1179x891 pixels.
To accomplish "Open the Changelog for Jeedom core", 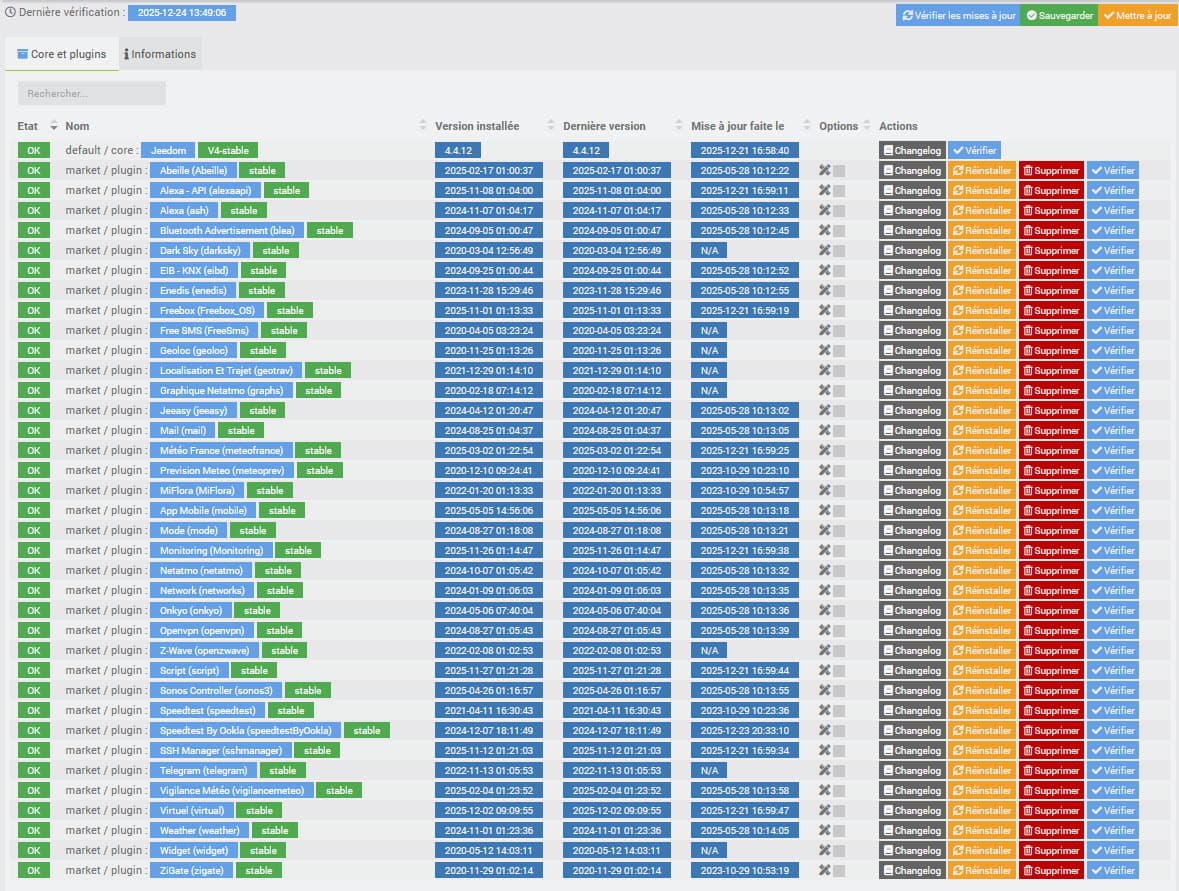I will click(x=911, y=151).
